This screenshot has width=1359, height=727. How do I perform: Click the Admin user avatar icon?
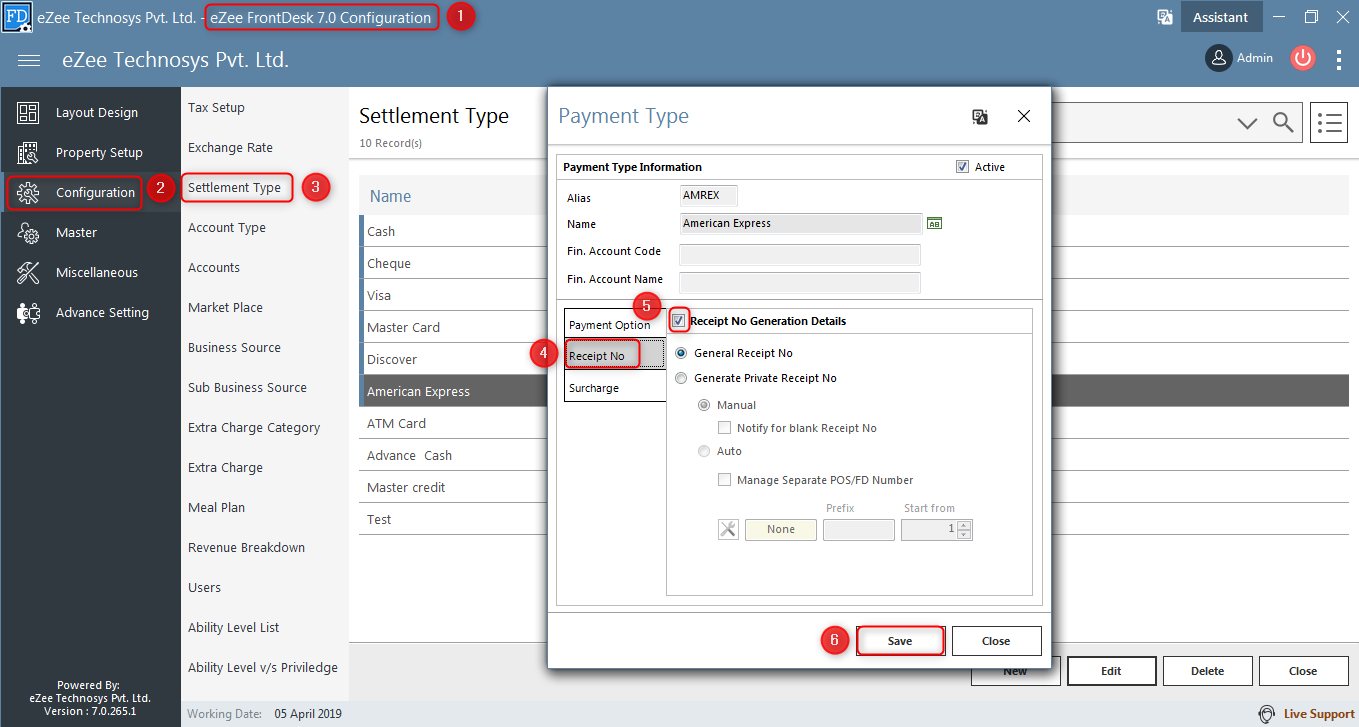1218,58
